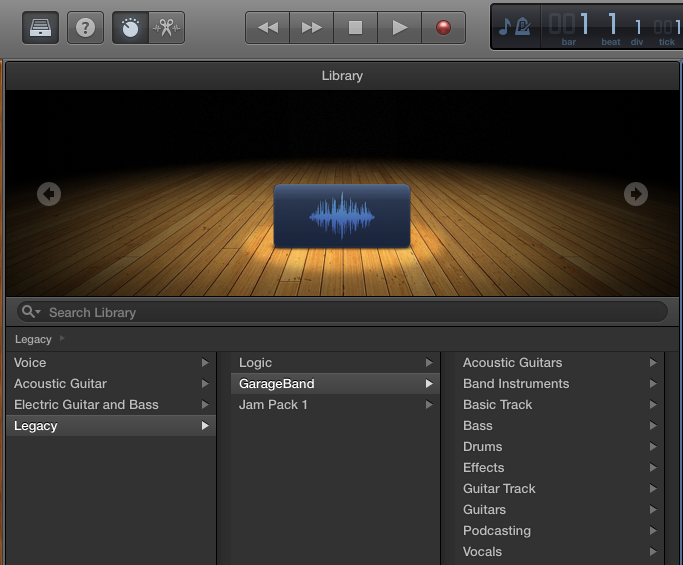Open the Drums subfolder
Image resolution: width=683 pixels, height=565 pixels.
[559, 447]
